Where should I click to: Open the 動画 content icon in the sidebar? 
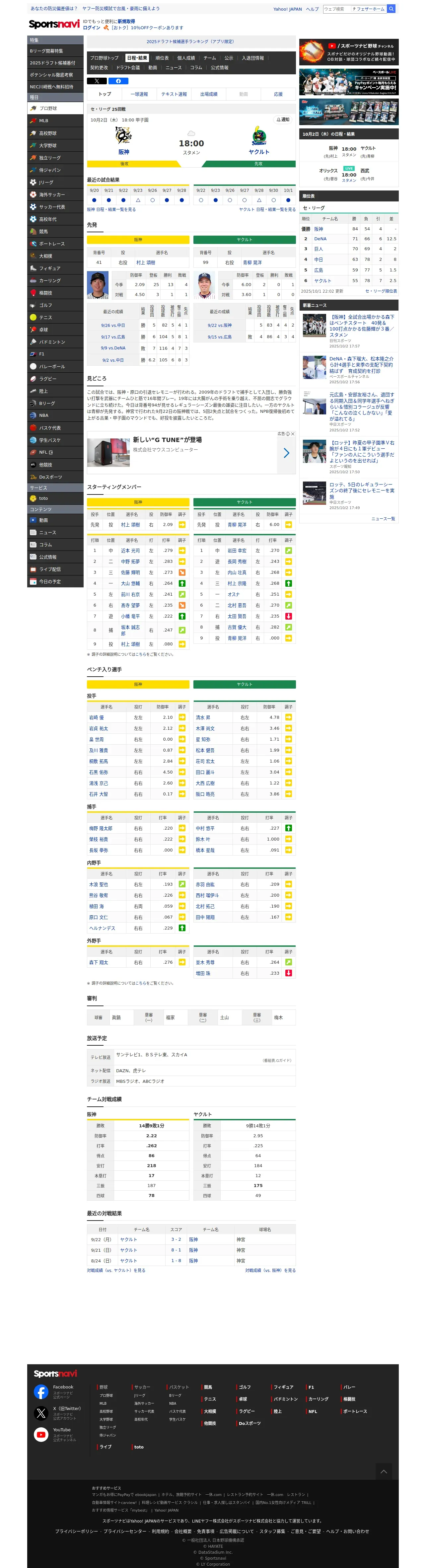(x=33, y=520)
